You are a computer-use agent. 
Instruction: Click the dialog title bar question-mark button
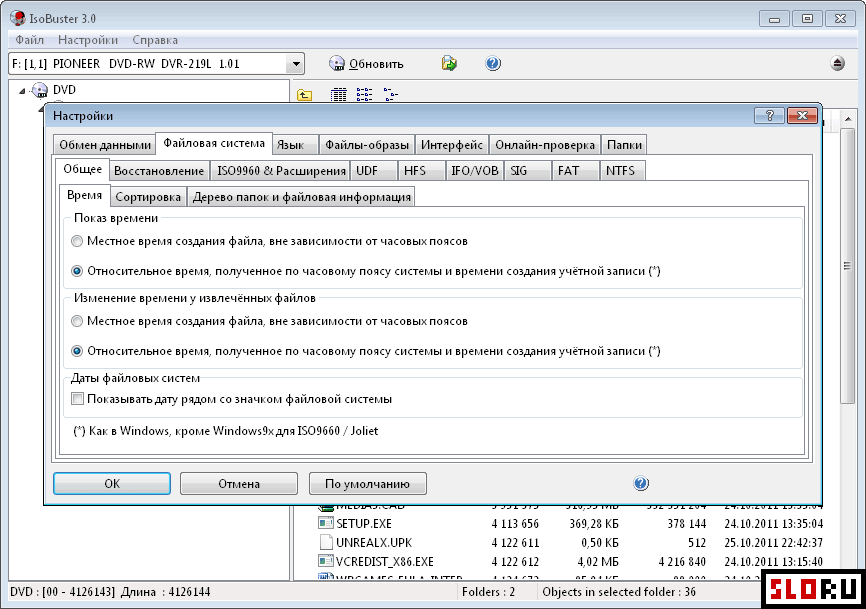coord(769,115)
